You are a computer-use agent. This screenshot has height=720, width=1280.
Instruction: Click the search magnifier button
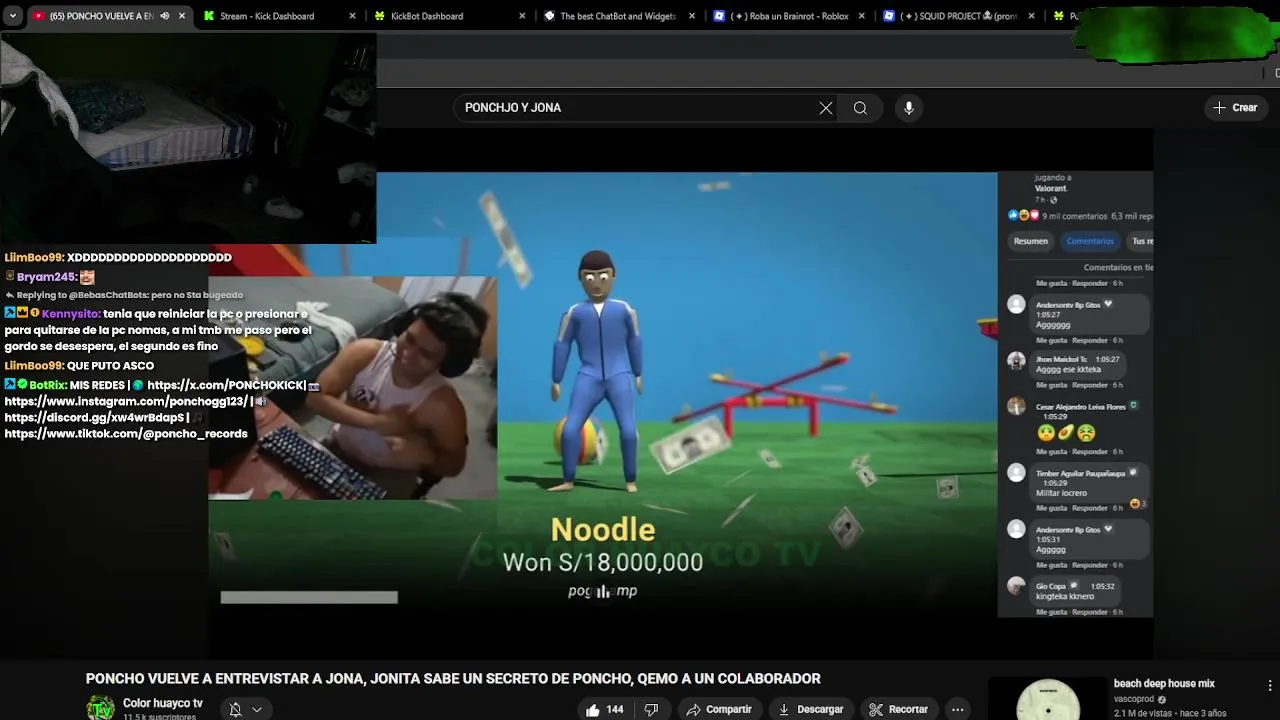860,108
